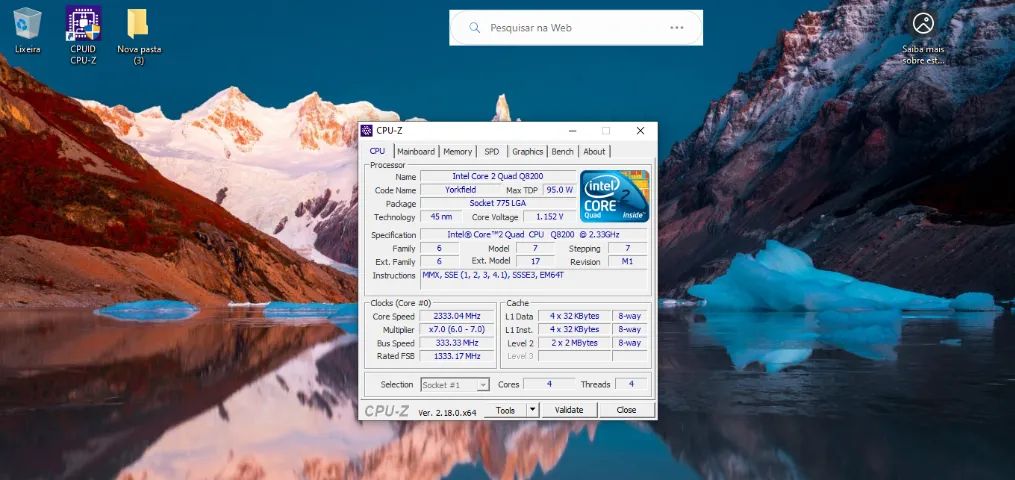This screenshot has height=480, width=1015.
Task: Open the Nova pasta (3) folder
Action: (x=139, y=36)
